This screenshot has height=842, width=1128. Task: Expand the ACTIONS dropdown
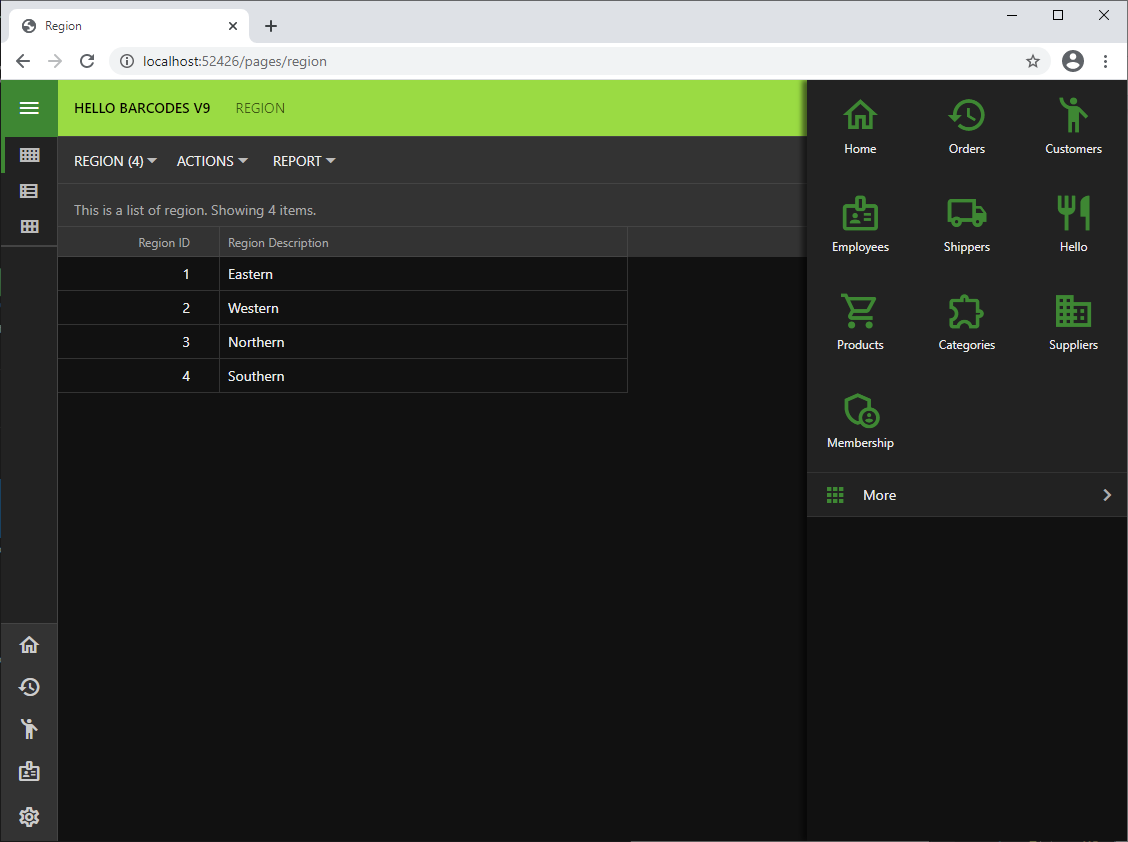[212, 161]
